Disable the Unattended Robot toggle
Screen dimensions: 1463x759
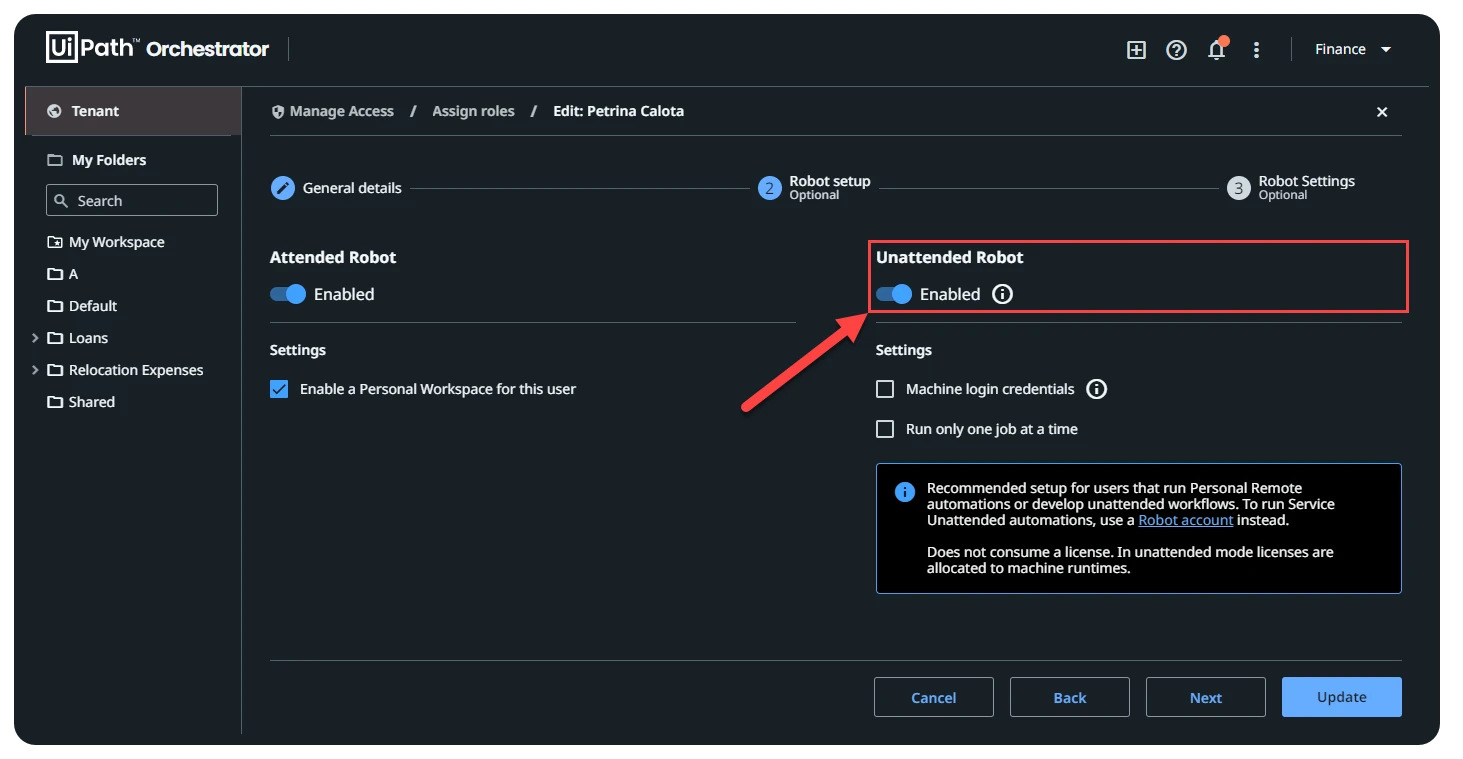point(894,294)
